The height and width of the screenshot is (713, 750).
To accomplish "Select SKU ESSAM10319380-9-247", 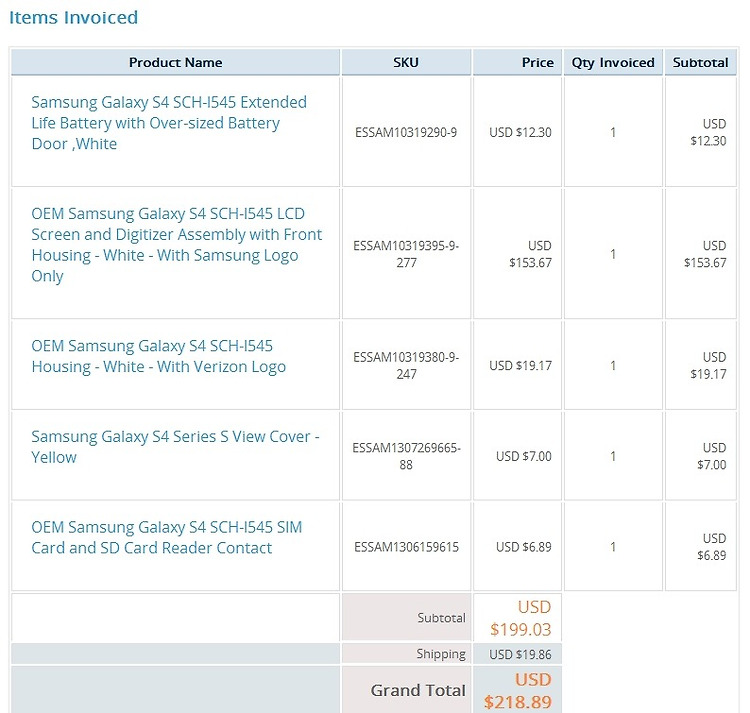I will [x=406, y=365].
